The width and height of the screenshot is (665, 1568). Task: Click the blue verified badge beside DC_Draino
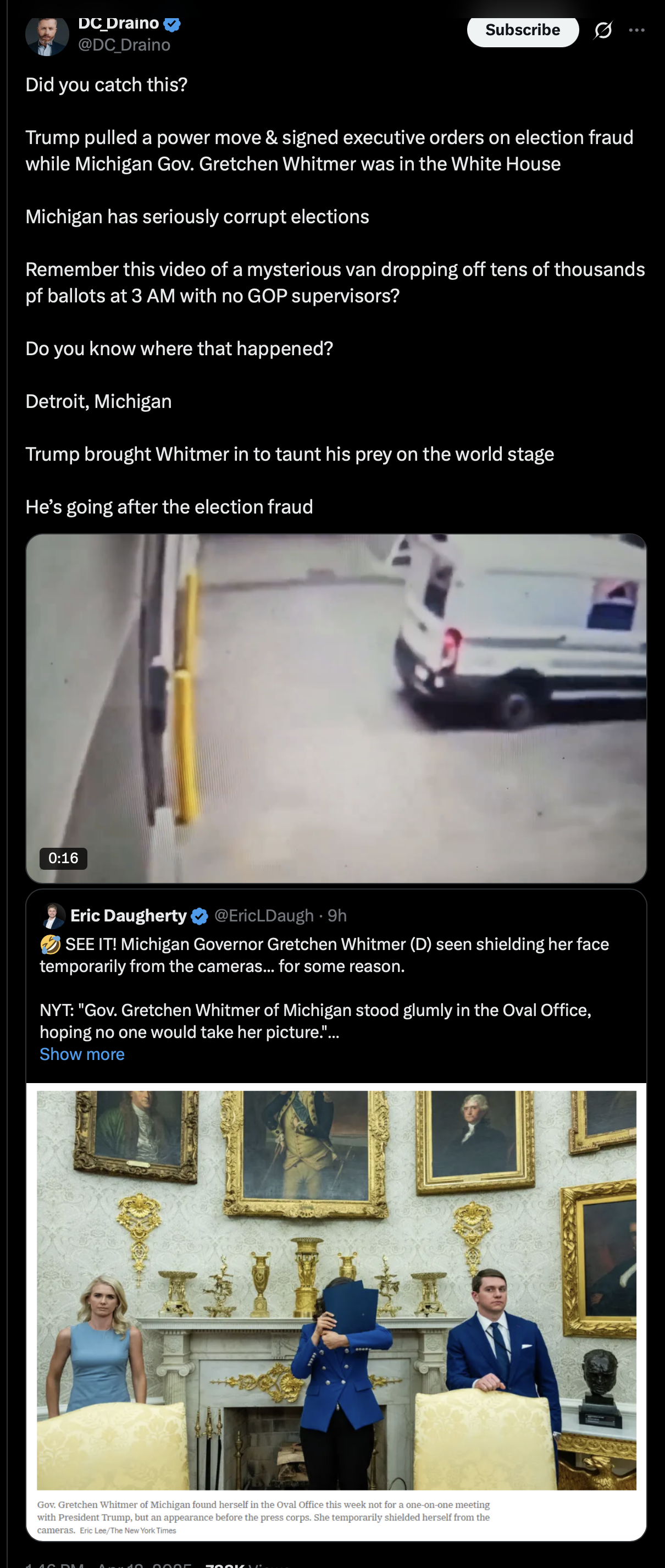[172, 24]
